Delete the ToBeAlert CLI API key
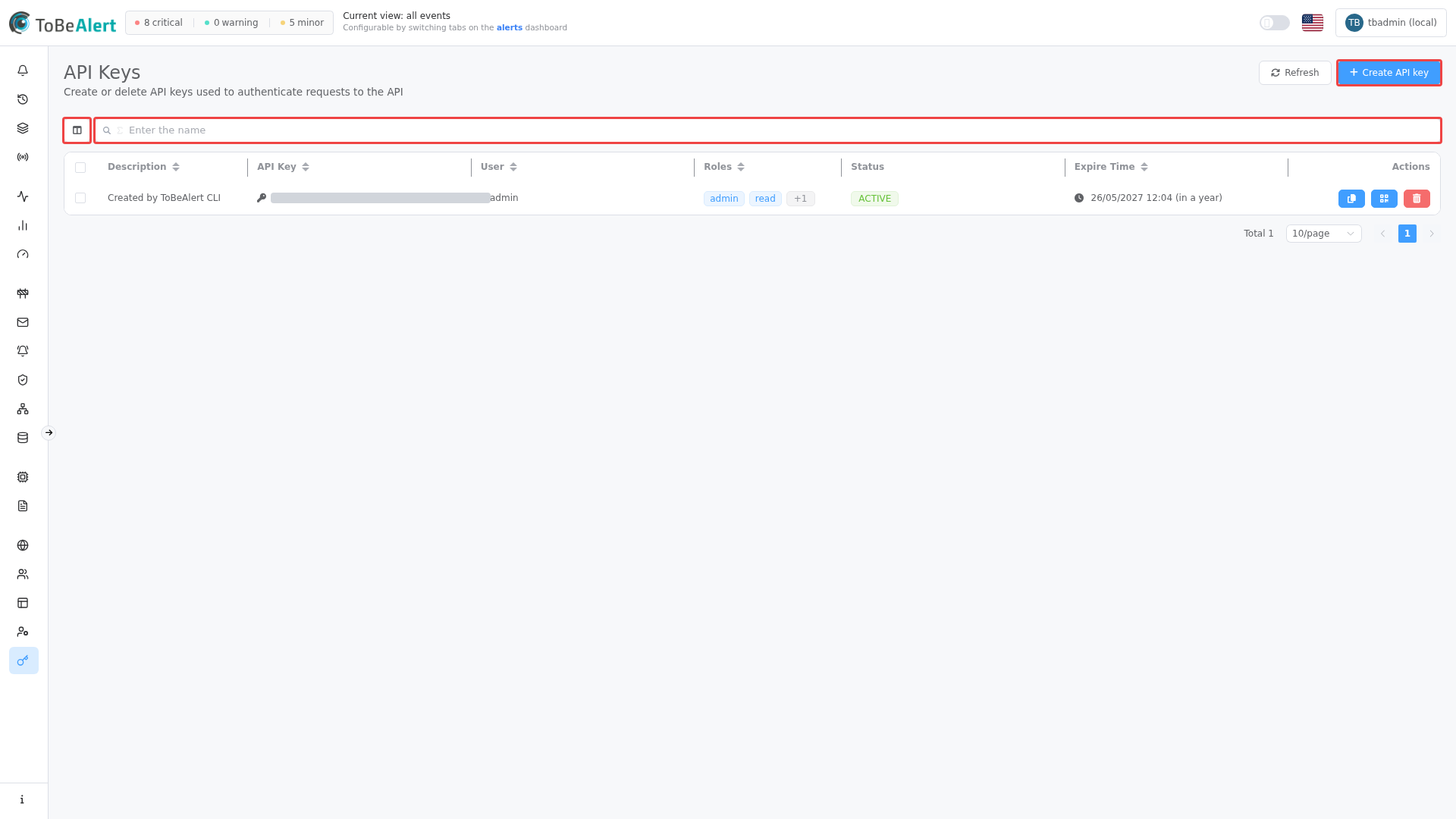 click(1417, 199)
